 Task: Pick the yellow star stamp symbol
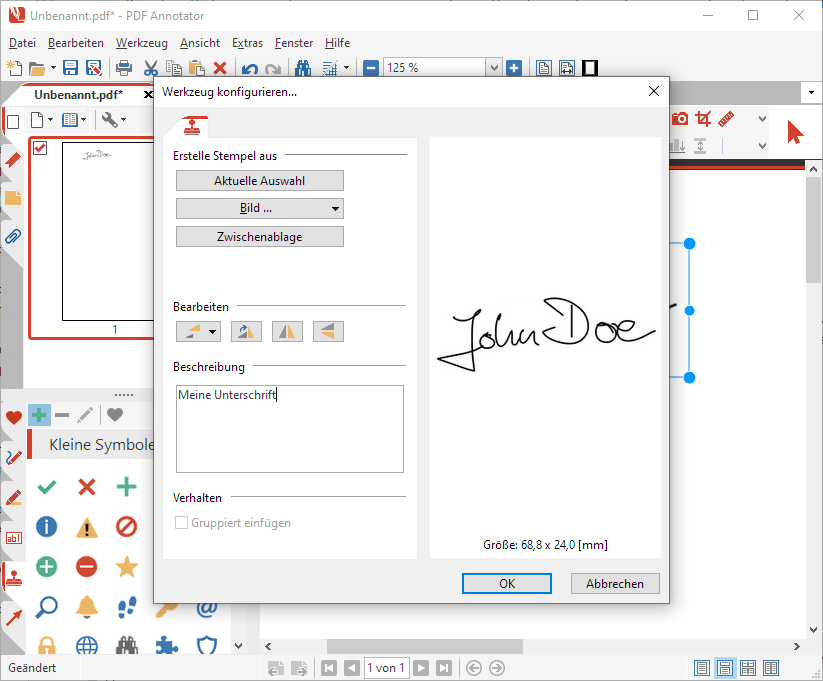126,567
